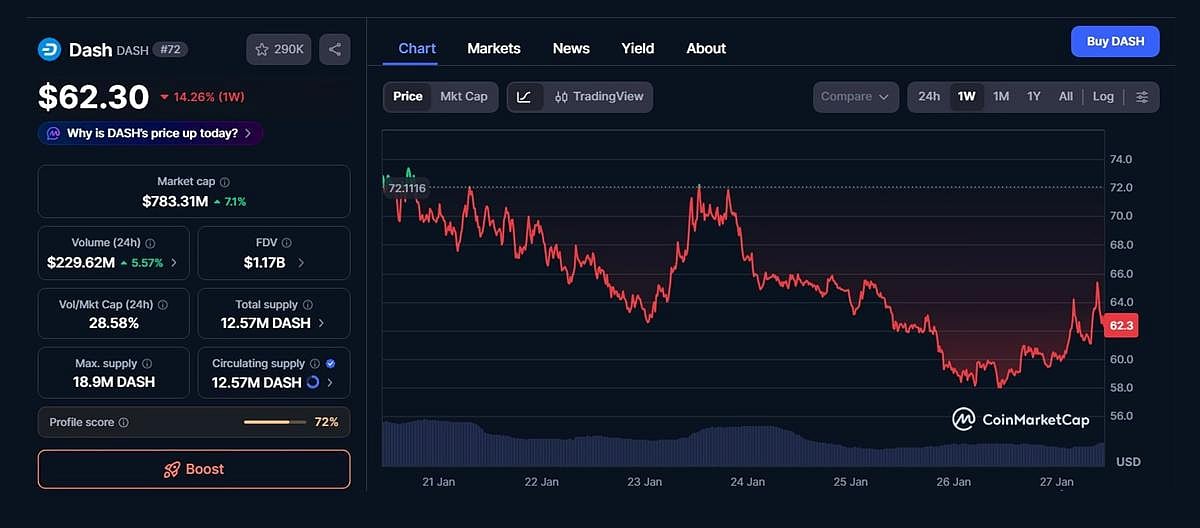Toggle Price chart view

[x=408, y=97]
